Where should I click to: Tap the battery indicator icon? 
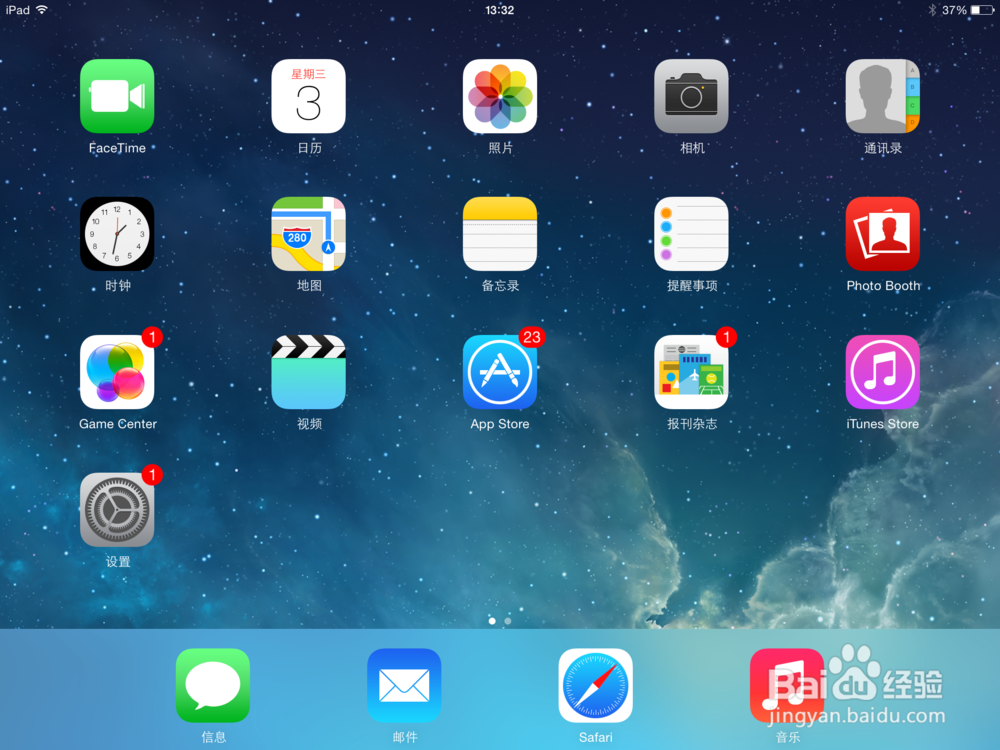click(983, 10)
